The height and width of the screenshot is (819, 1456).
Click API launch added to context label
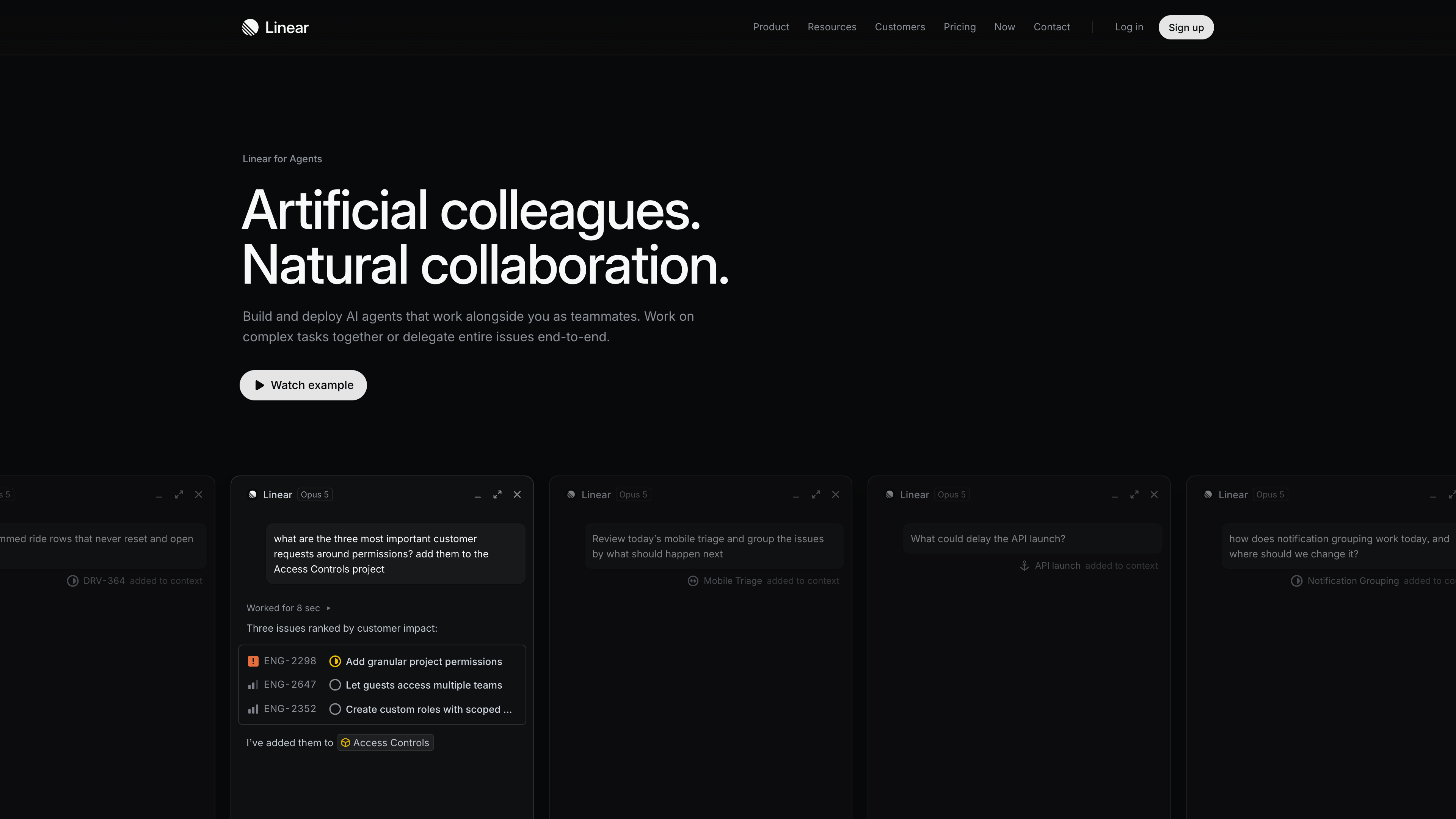(1096, 566)
